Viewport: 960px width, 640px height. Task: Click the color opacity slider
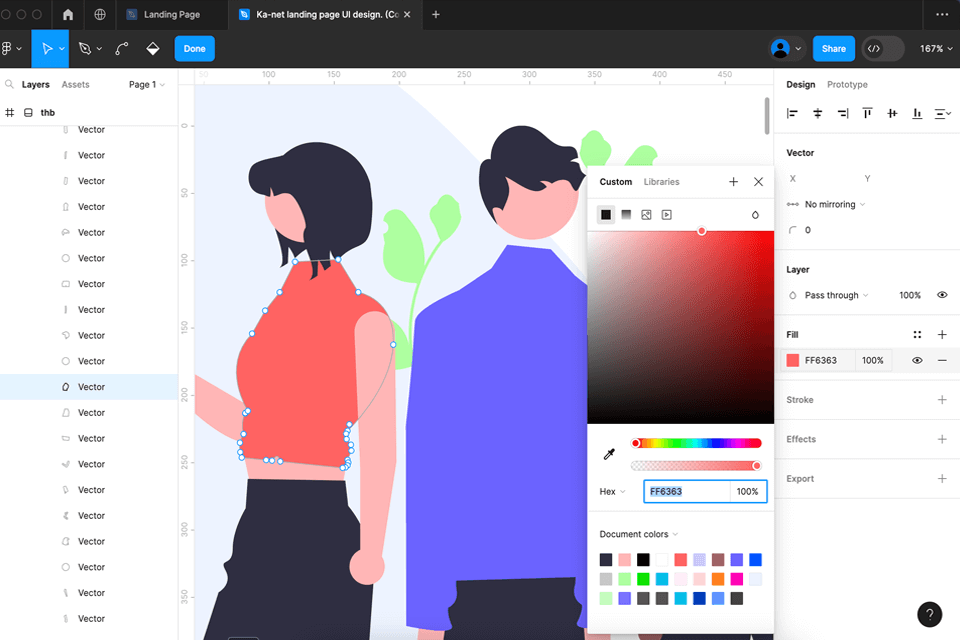696,465
